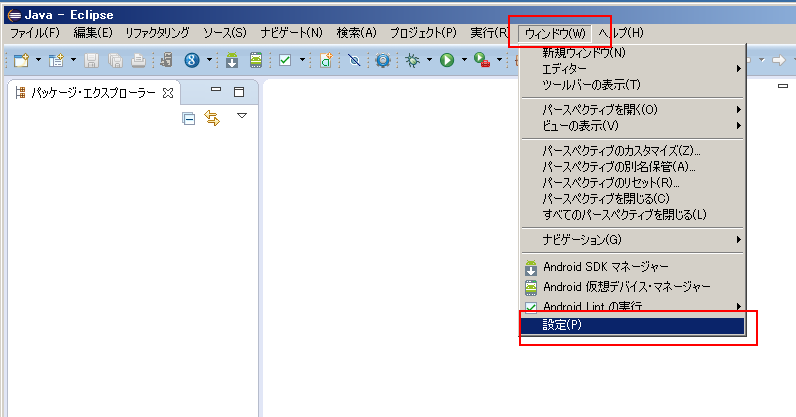Maximize the Package Explorer view
Screen dimensions: 796x417
pos(239,91)
